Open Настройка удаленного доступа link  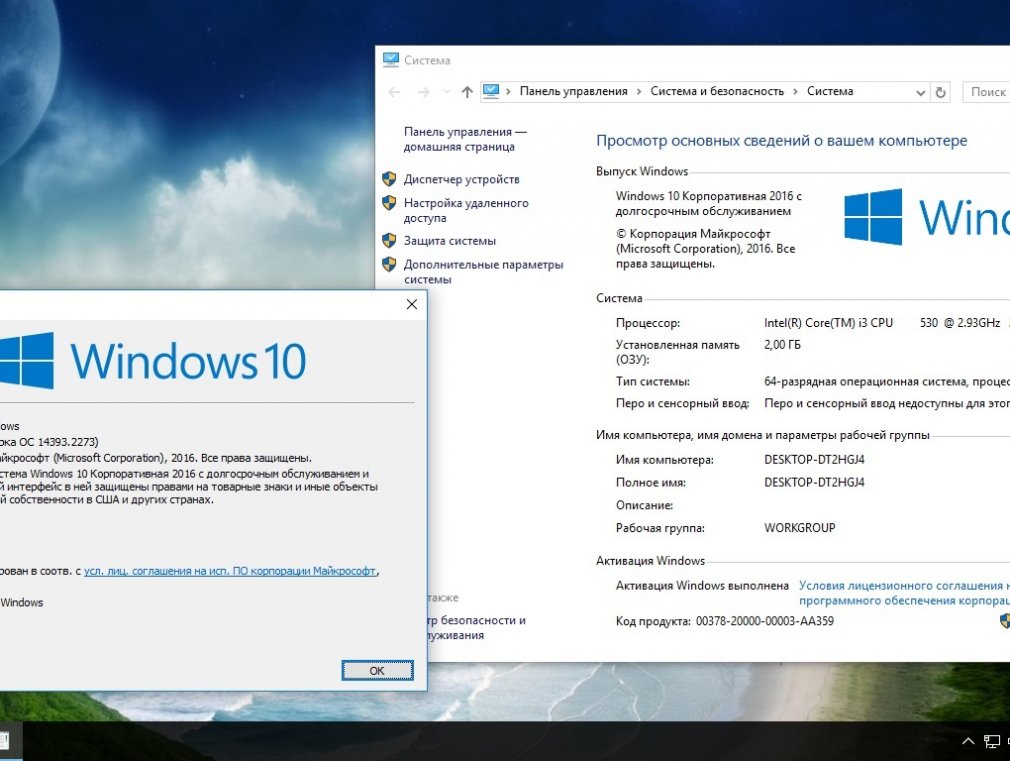click(466, 210)
